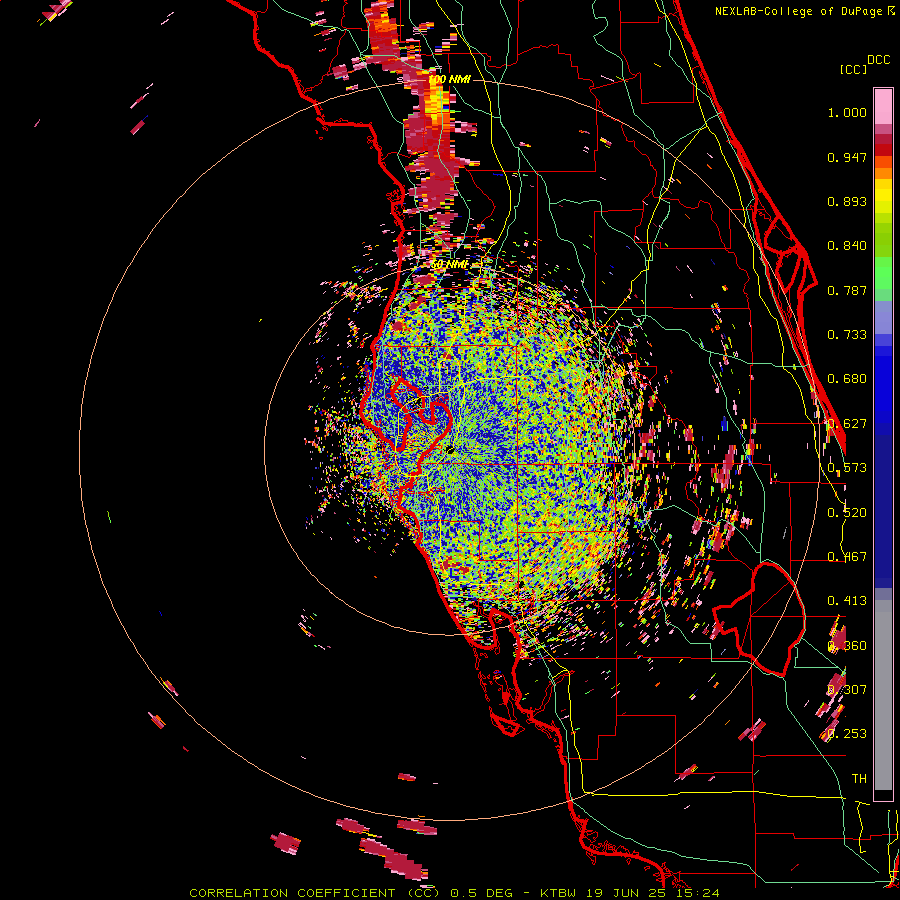900x900 pixels.
Task: Click the 0.680 color scale value
Action: [847, 379]
